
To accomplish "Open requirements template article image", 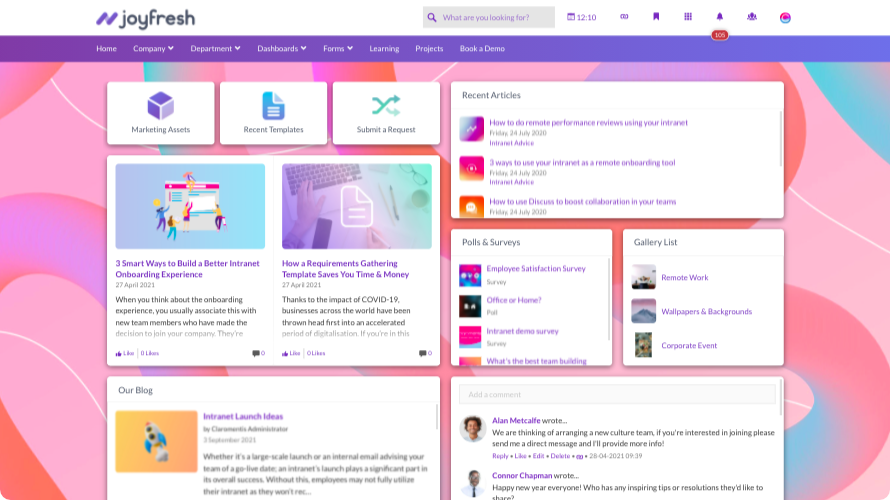I will tap(357, 207).
